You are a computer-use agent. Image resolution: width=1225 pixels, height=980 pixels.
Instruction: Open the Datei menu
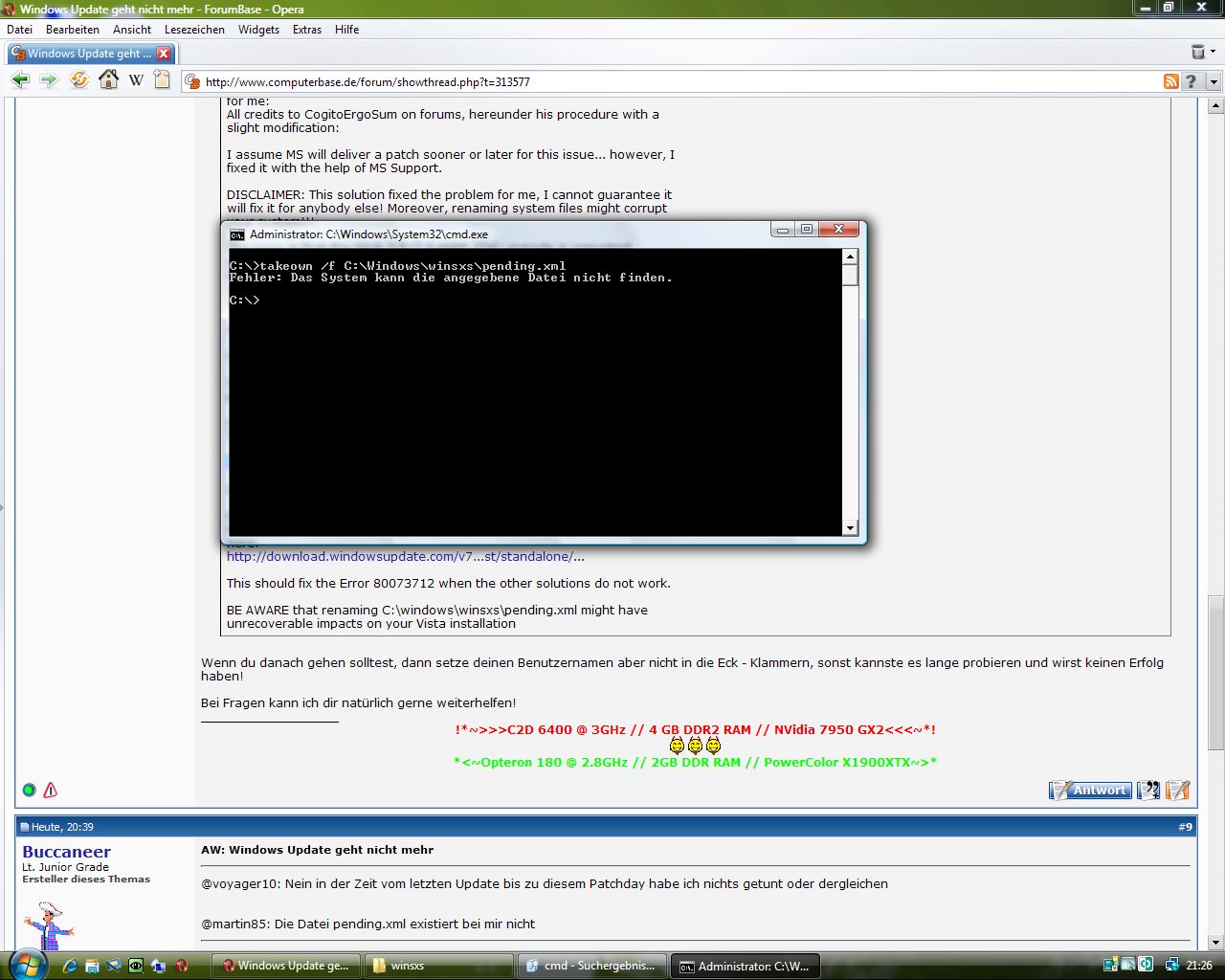point(20,30)
